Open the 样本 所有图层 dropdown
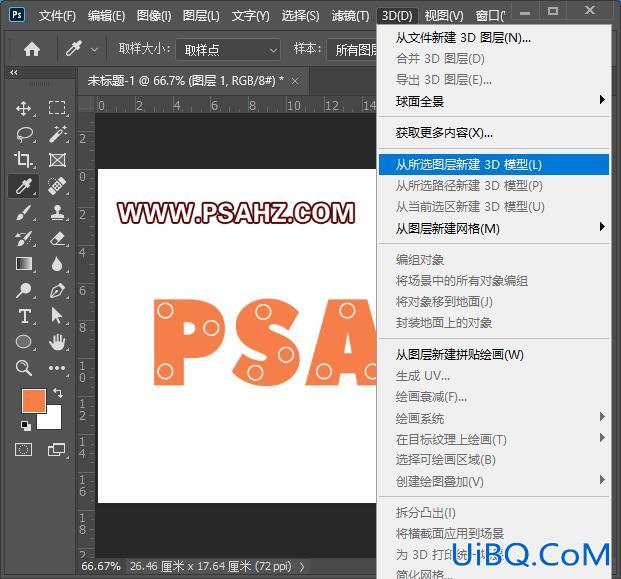621x579 pixels. click(352, 50)
